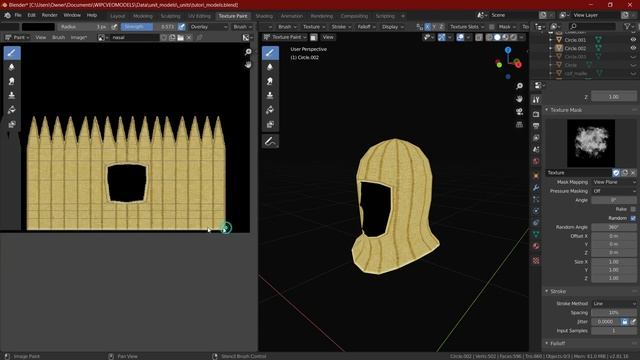This screenshot has width=640, height=360.
Task: Open the Edit menu
Action: coord(31,15)
